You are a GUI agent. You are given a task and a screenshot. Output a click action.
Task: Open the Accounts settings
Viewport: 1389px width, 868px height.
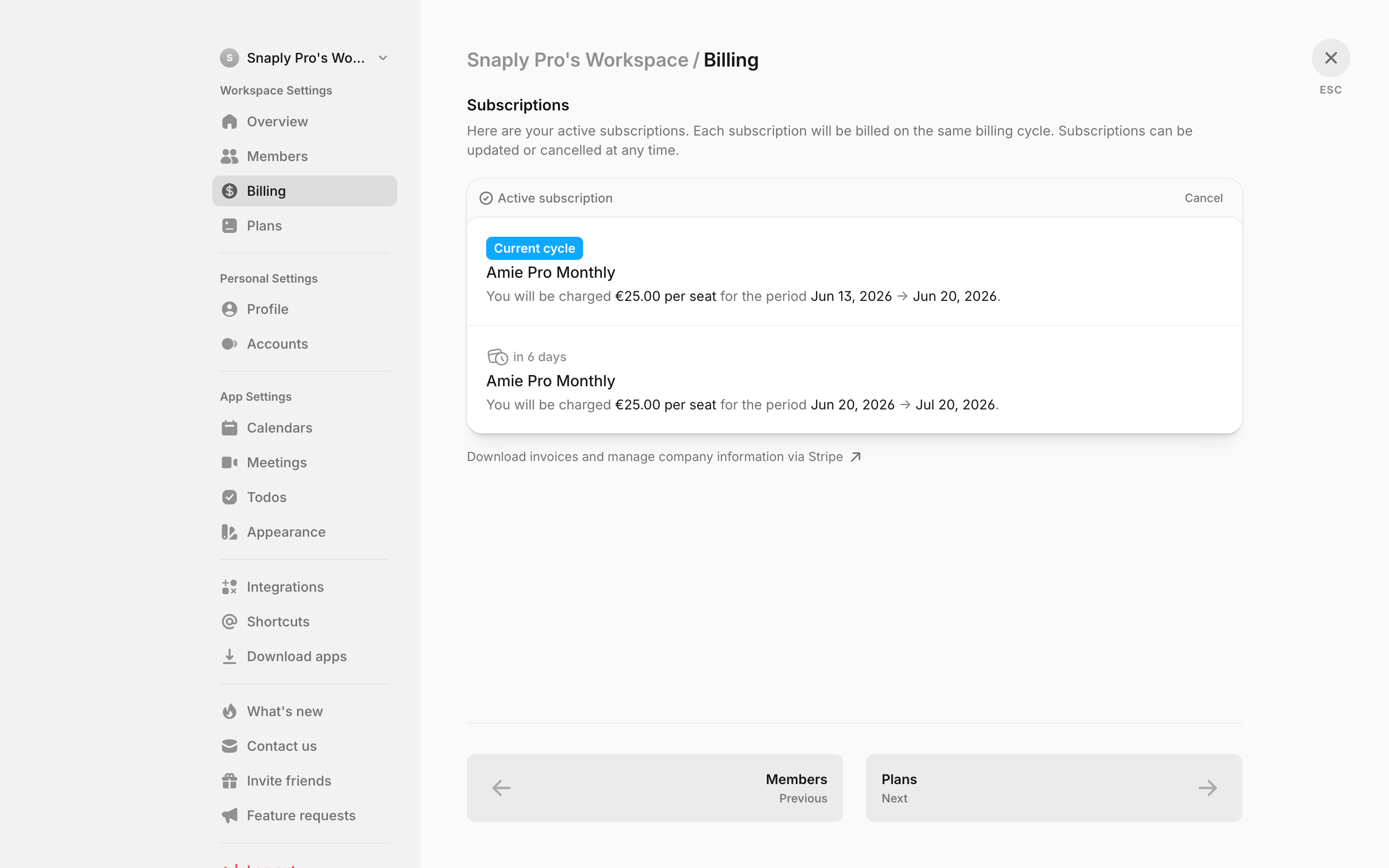click(x=304, y=344)
